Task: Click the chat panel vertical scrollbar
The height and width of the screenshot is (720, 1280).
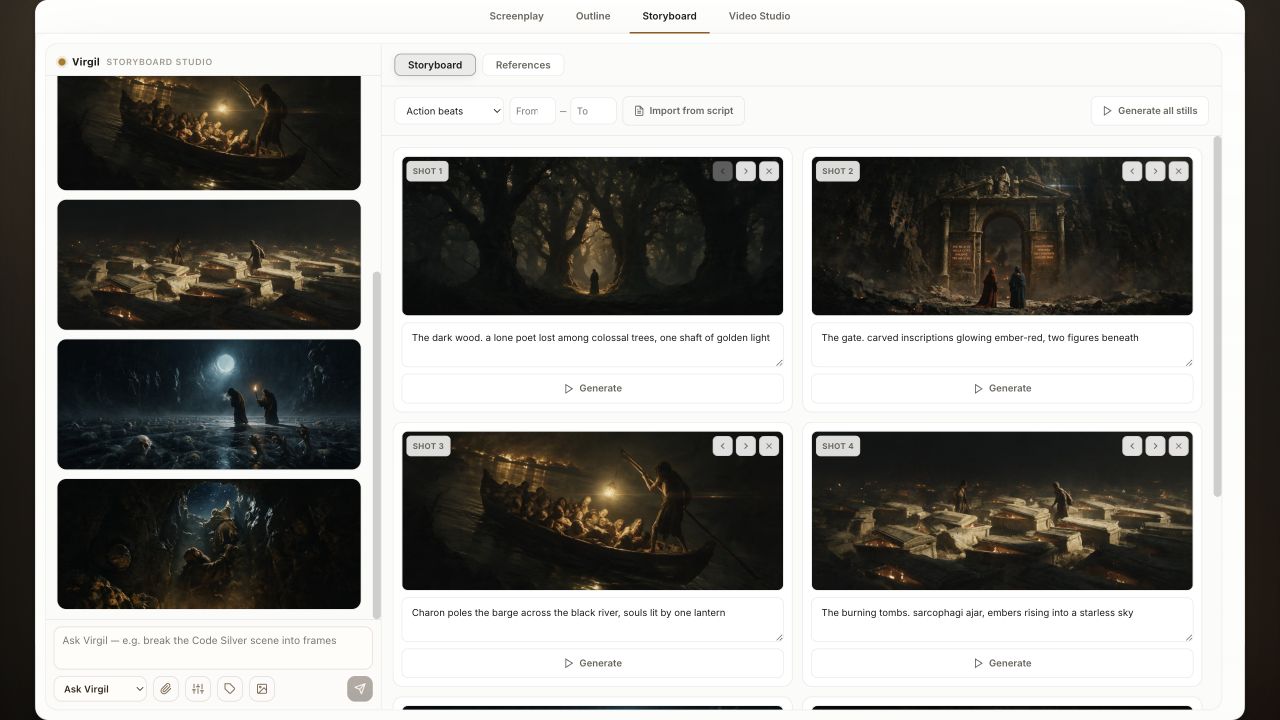Action: 377,444
